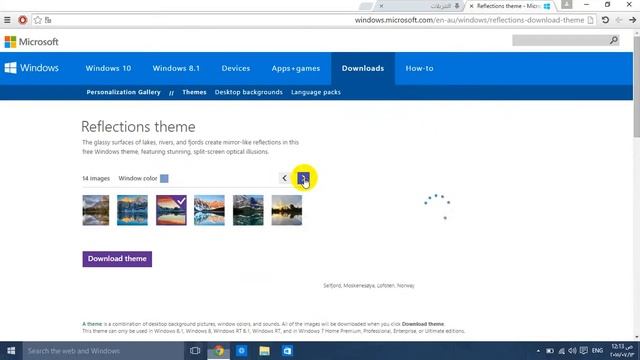Close the Reflections theme tab
The height and width of the screenshot is (360, 640).
[471, 6]
